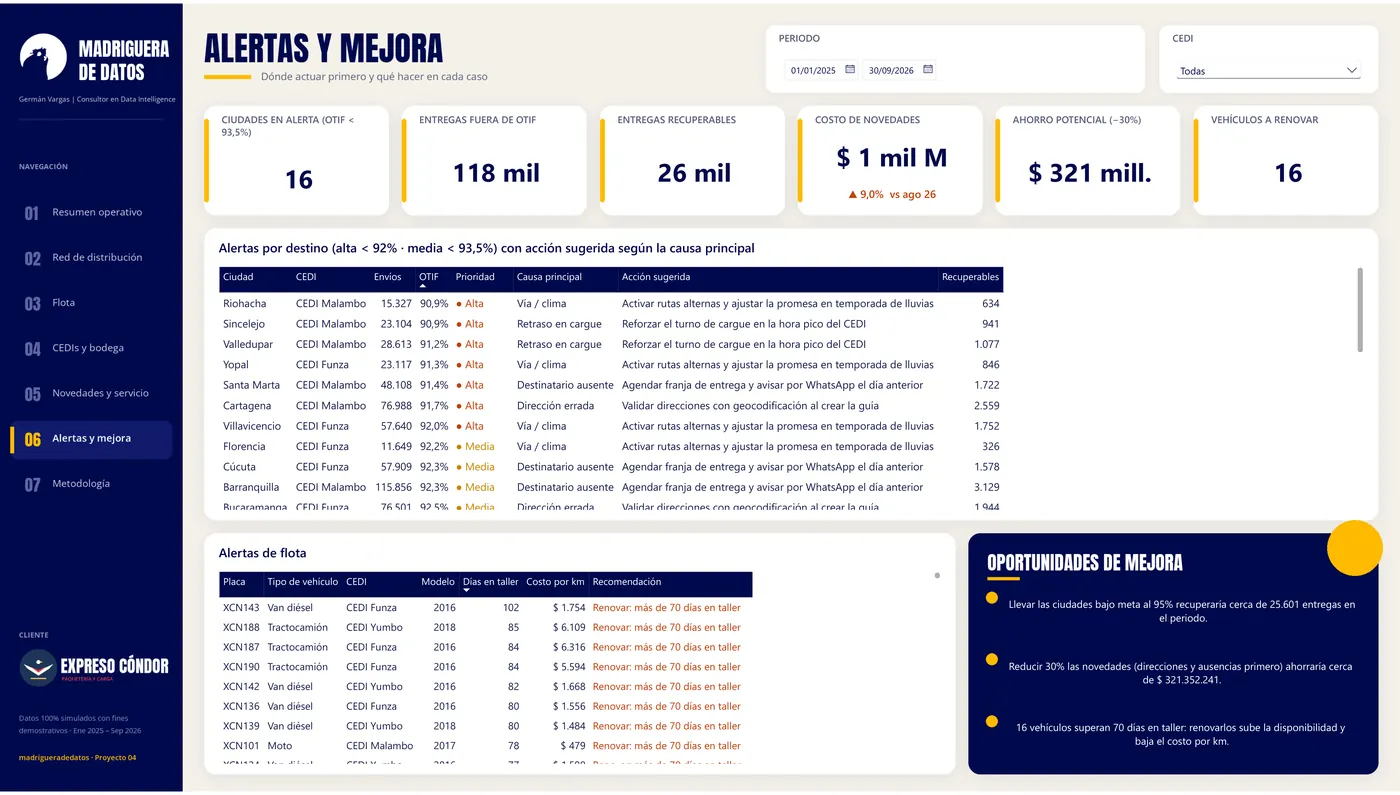The image size is (1400, 795).
Task: Select plate XCN101 in fleet alerts
Action: 241,746
